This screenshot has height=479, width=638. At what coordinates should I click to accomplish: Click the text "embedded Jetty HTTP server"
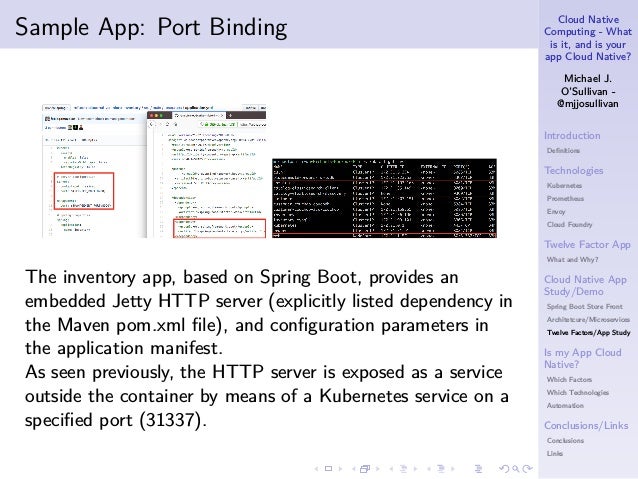(144, 301)
